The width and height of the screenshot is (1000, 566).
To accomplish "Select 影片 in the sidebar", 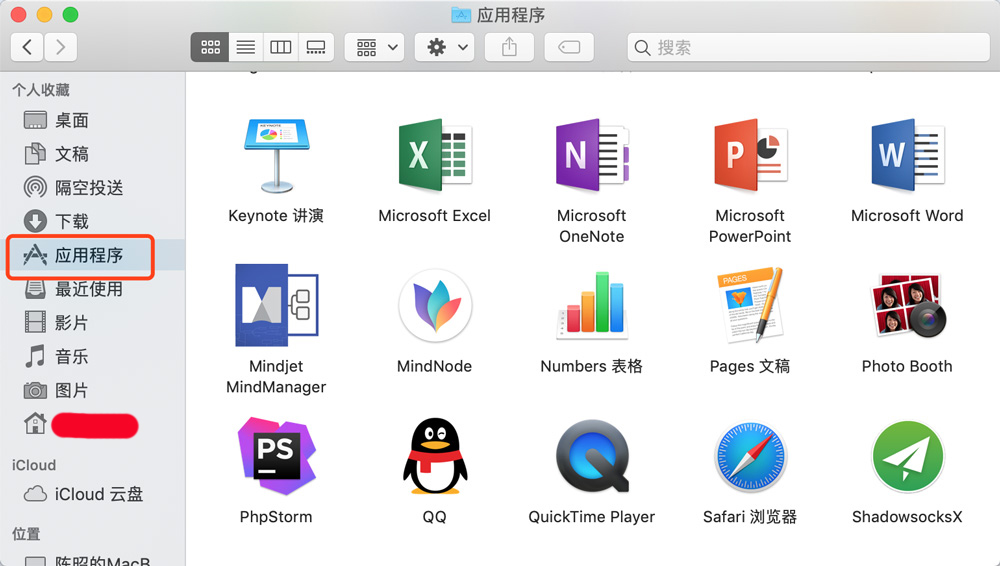I will [x=92, y=323].
